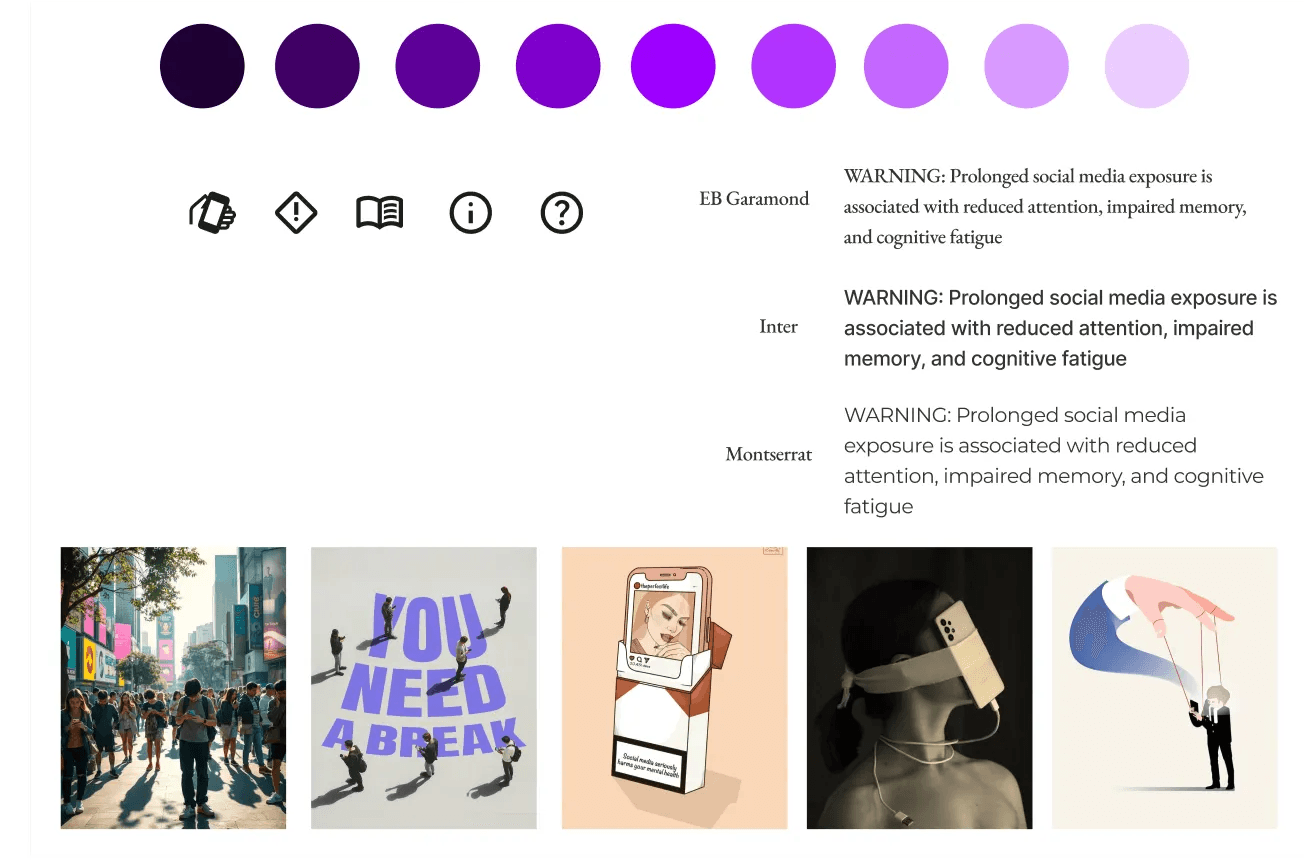Open the puppet hand illustration thumbnail
This screenshot has width=1304, height=860.
[x=1165, y=688]
